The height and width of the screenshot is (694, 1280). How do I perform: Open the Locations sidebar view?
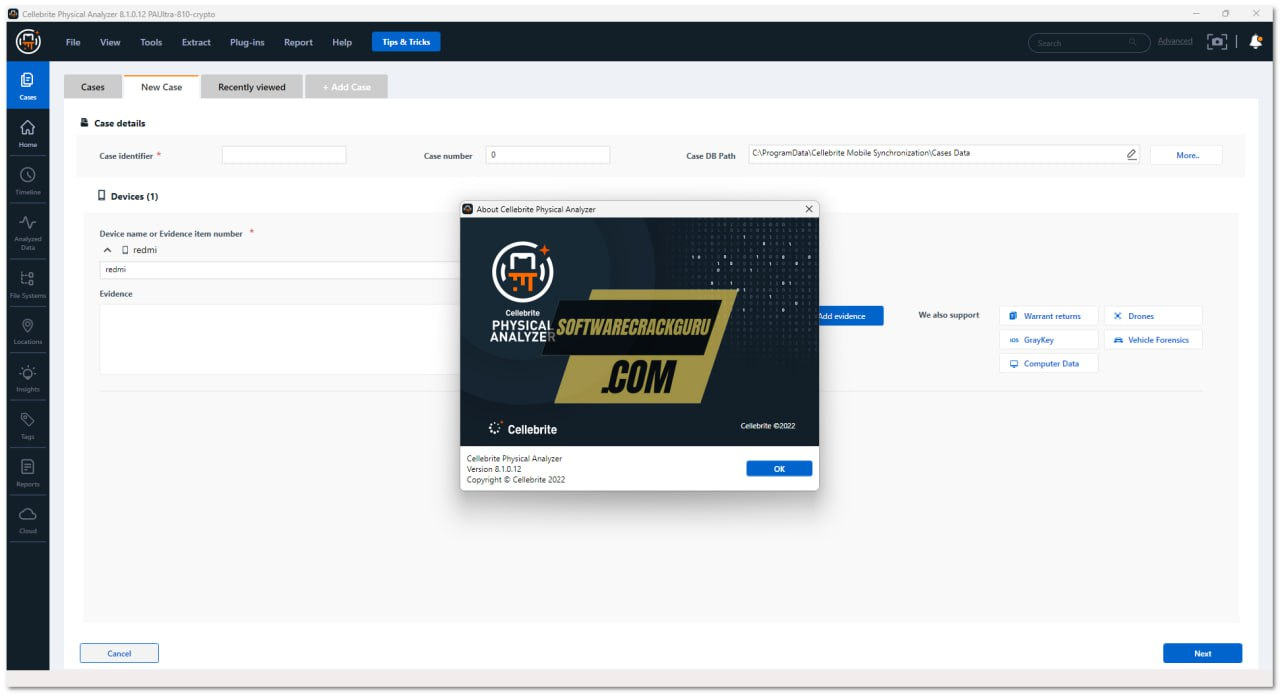tap(28, 331)
